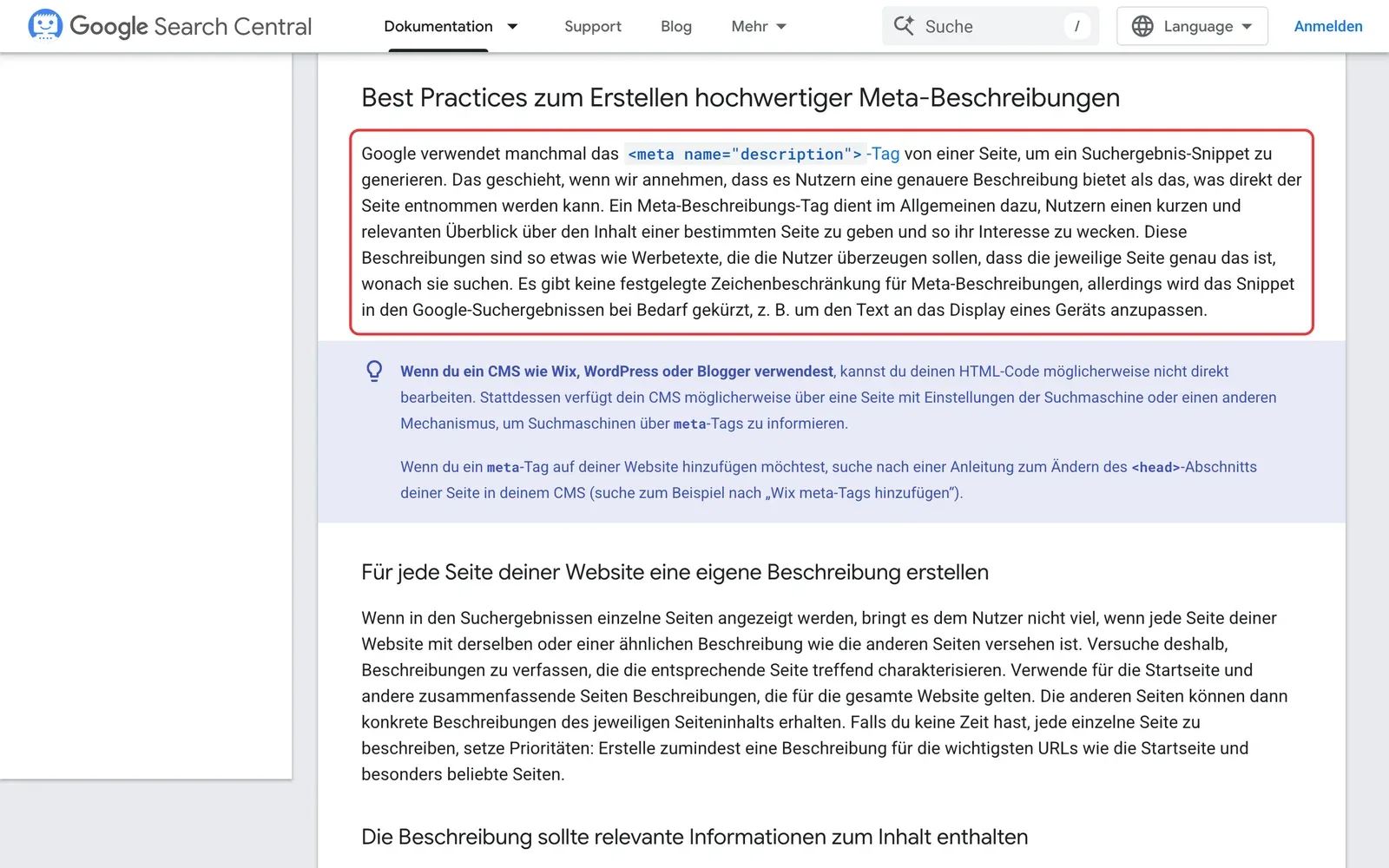The image size is (1389, 868).
Task: Click the Anmelden sign-in link
Action: 1328,26
